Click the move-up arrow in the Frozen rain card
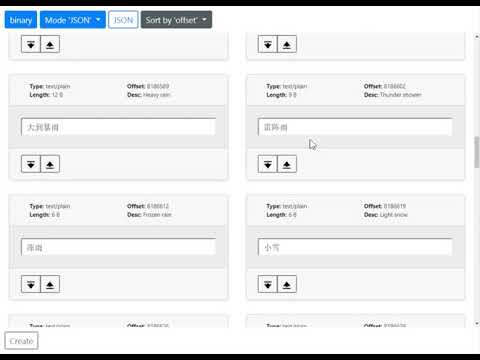Viewport: 480px width, 360px height. (50, 284)
